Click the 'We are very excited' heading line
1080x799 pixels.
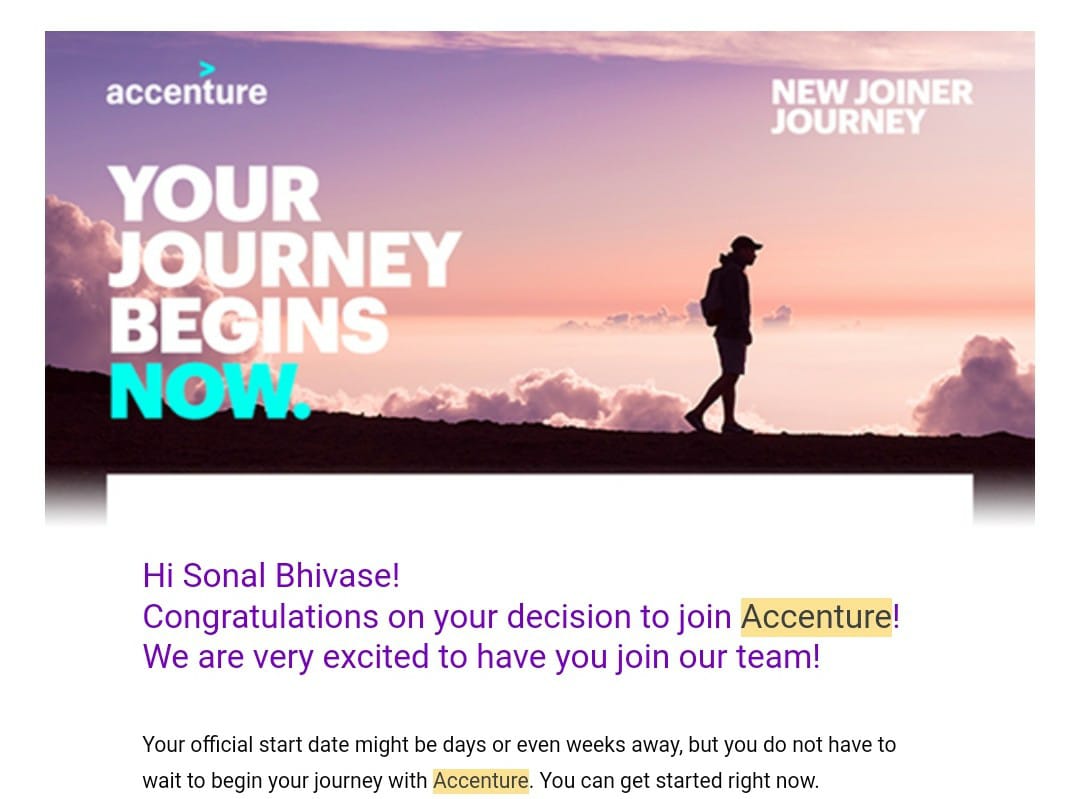pos(481,657)
